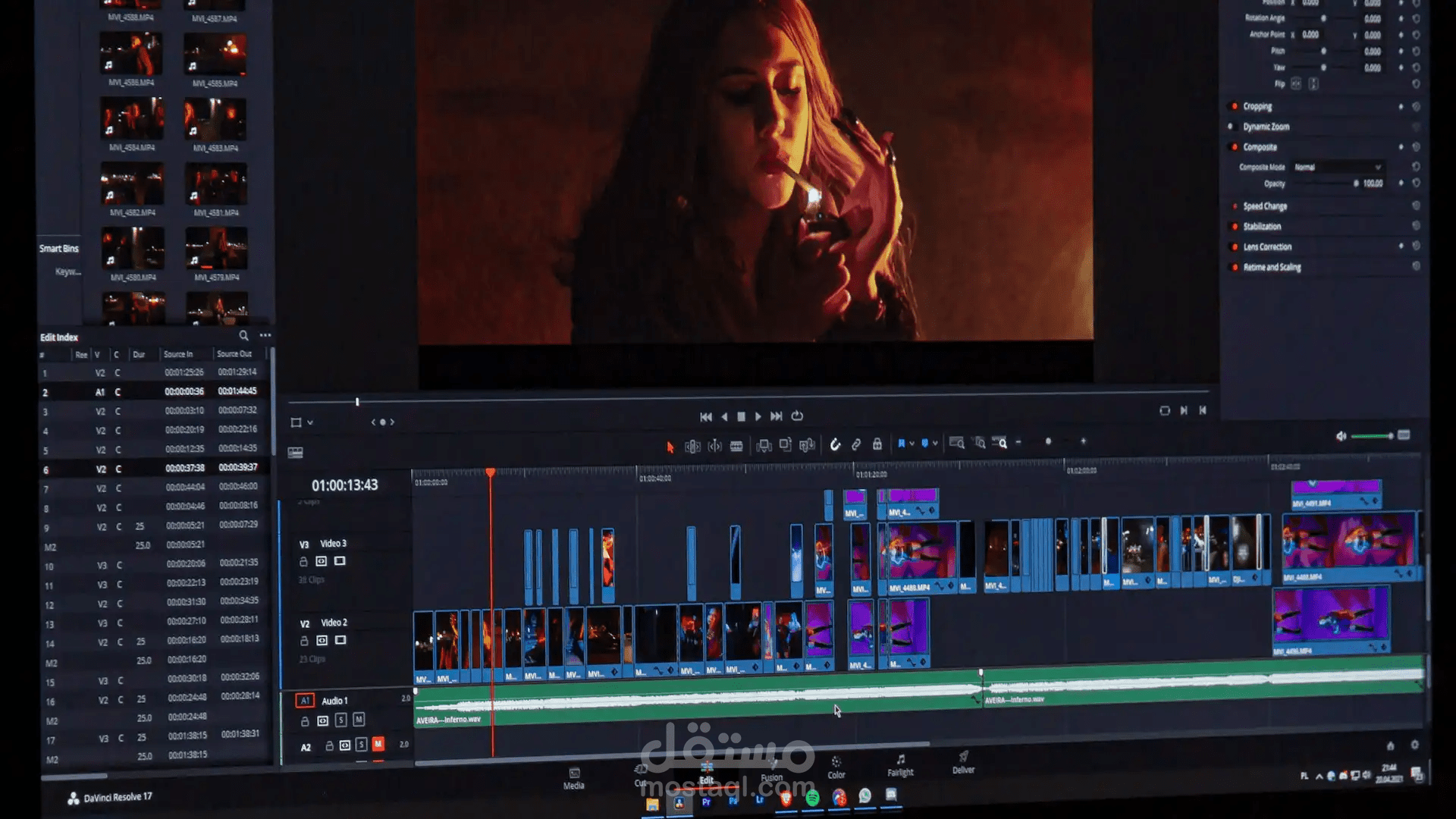
Task: Click the Replace Clip toolbar icon
Action: 808,445
